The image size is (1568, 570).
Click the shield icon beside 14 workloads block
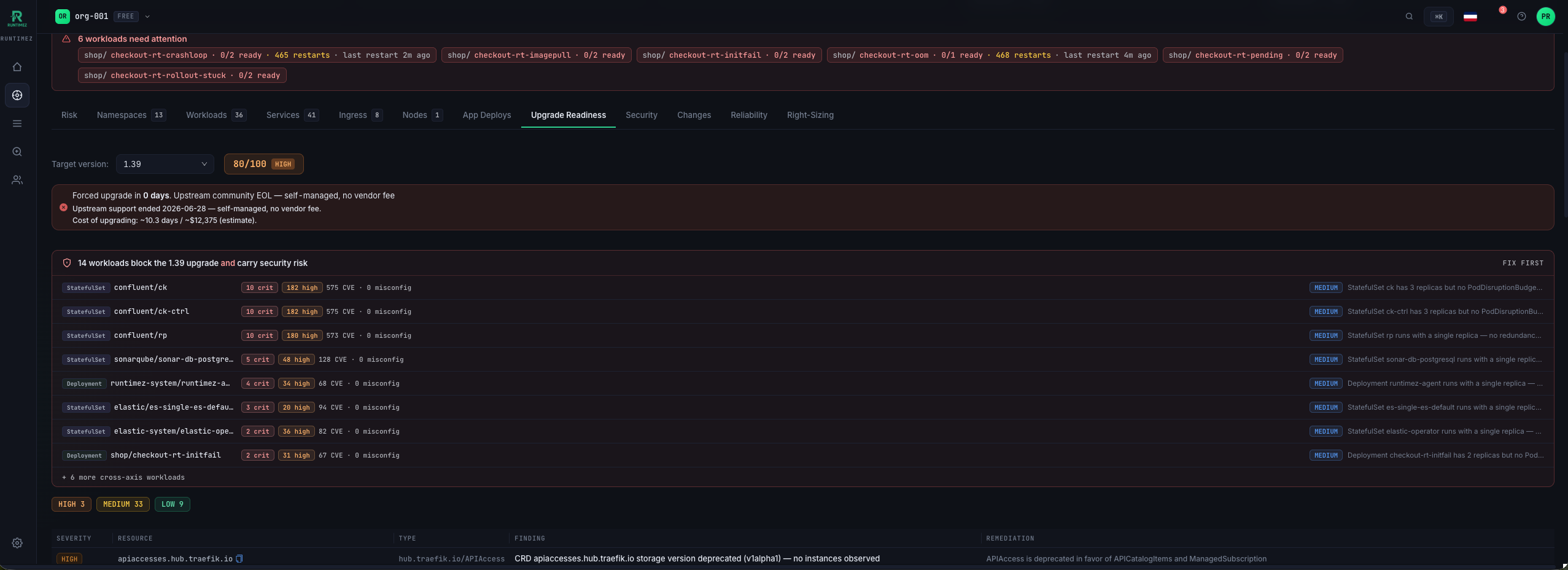click(x=67, y=263)
